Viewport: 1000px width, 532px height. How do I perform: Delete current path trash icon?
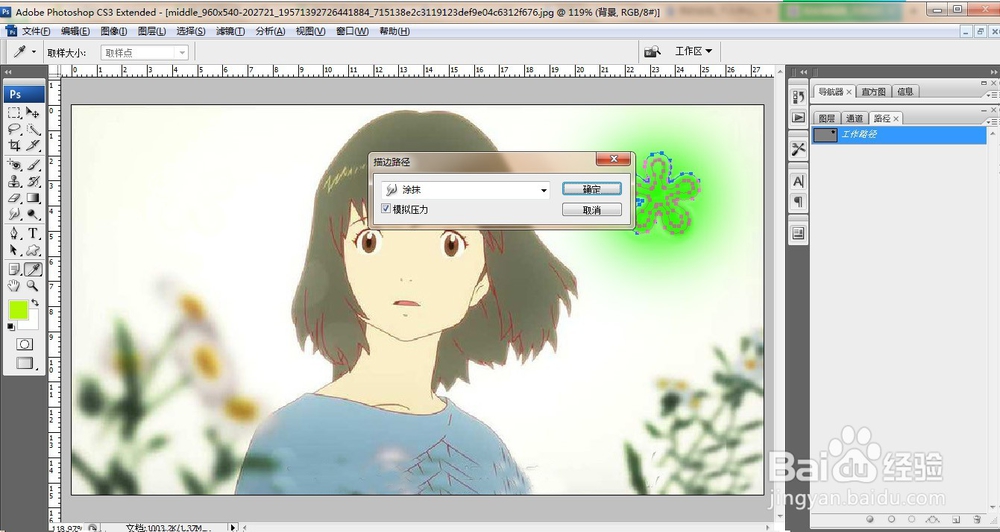click(x=977, y=520)
